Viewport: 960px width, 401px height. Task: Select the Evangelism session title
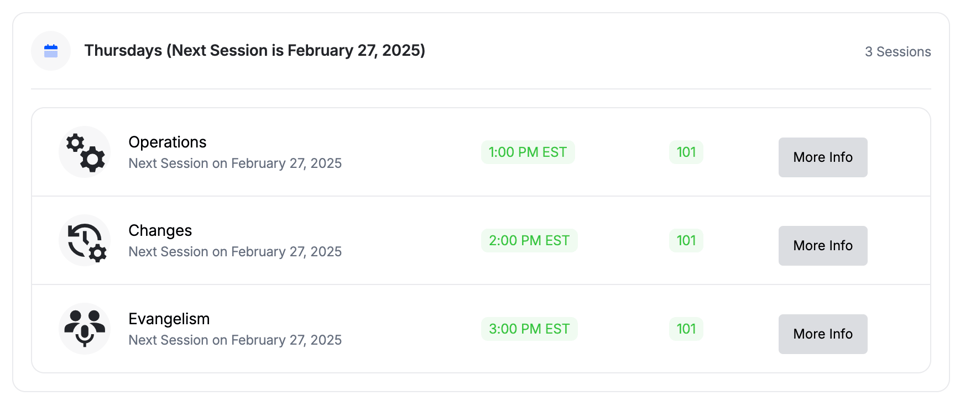click(x=169, y=319)
